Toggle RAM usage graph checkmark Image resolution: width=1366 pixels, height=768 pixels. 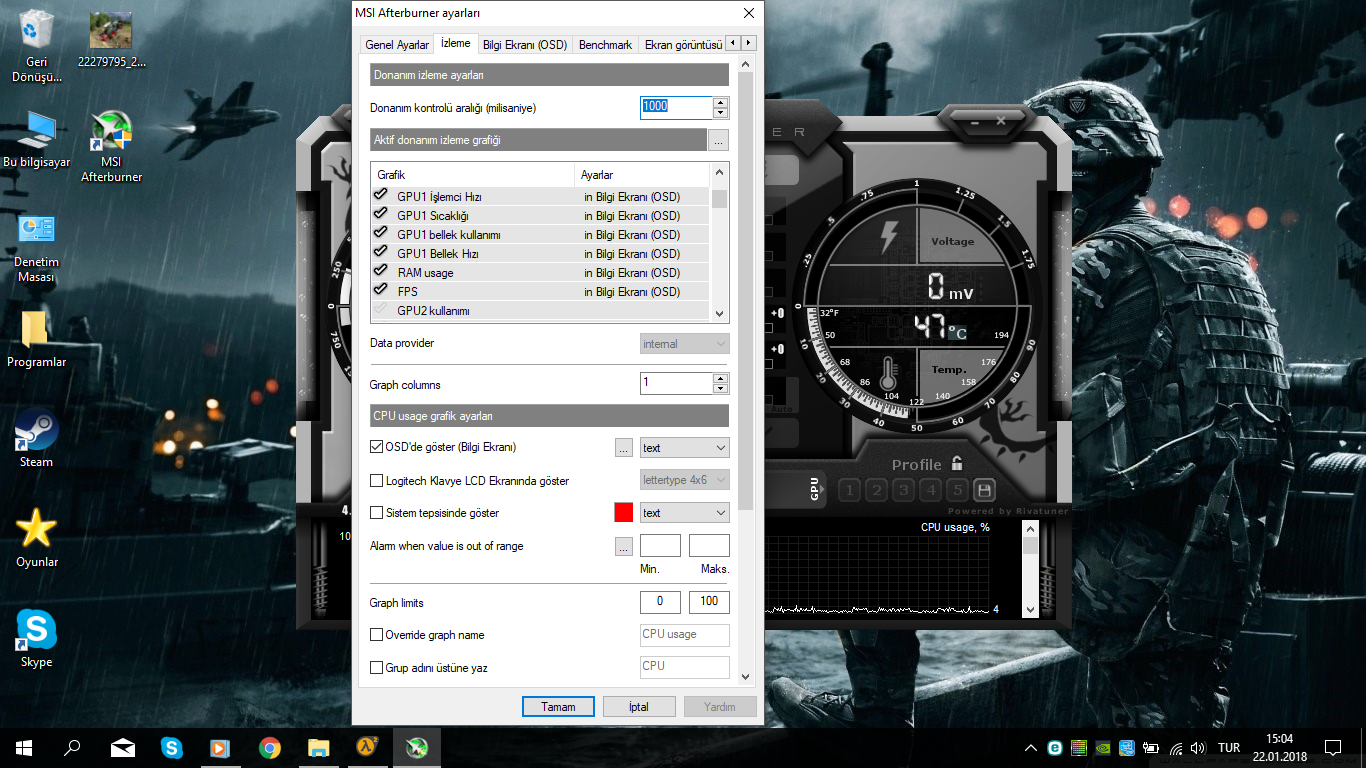[380, 272]
